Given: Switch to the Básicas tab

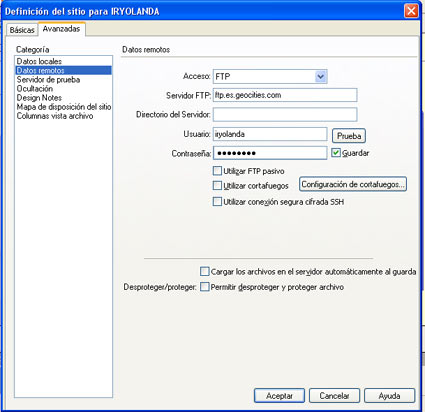Looking at the screenshot, I should (22, 30).
